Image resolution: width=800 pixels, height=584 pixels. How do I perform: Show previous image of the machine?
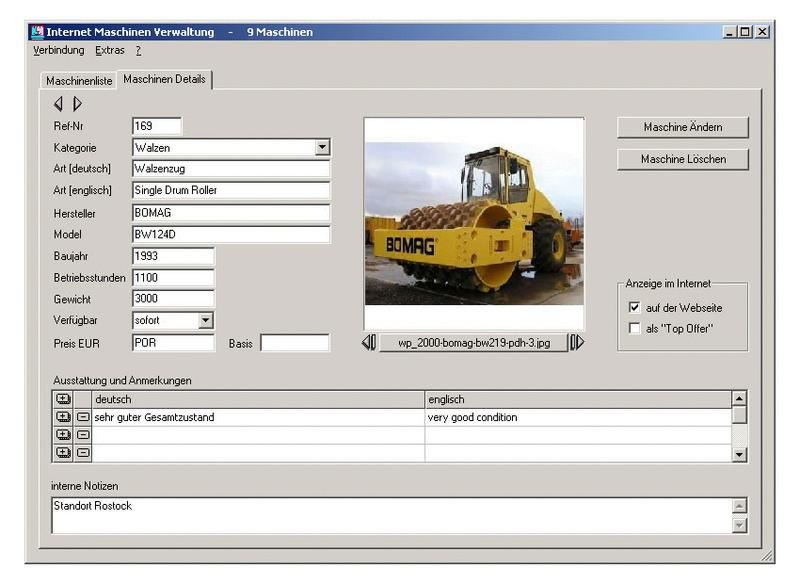[x=369, y=342]
